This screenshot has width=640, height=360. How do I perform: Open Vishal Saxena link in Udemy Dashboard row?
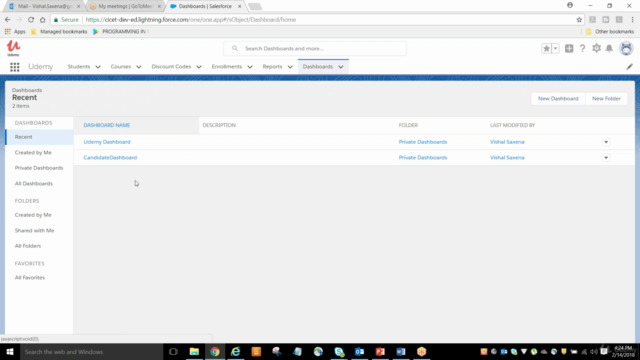point(507,142)
